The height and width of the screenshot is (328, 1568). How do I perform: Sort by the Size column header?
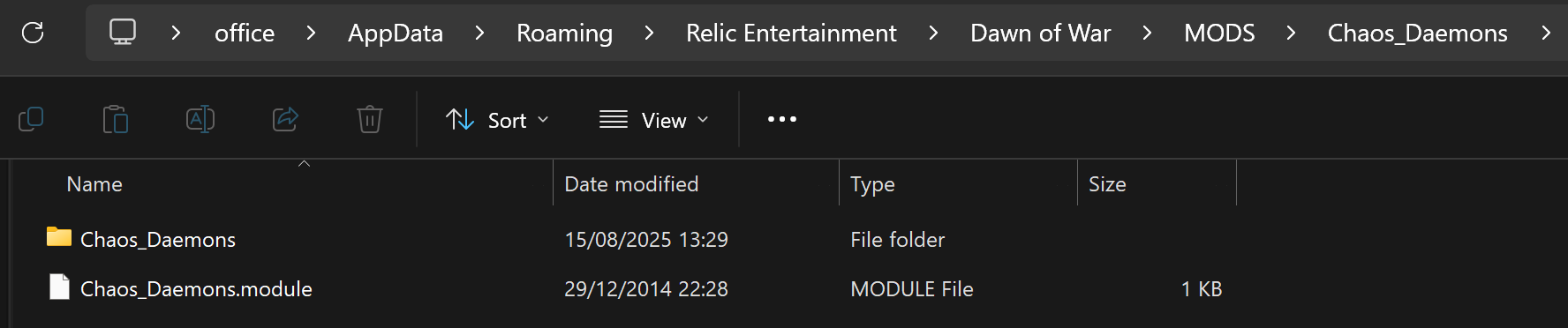point(1107,184)
